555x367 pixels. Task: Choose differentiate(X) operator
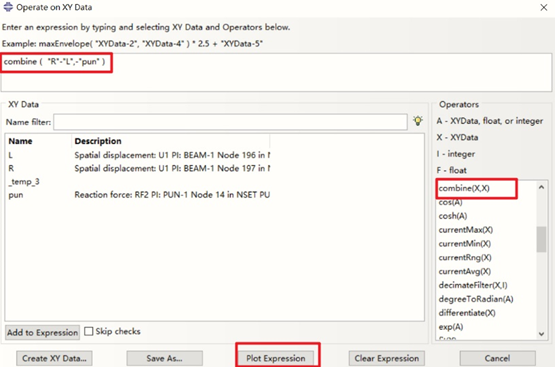coord(467,313)
